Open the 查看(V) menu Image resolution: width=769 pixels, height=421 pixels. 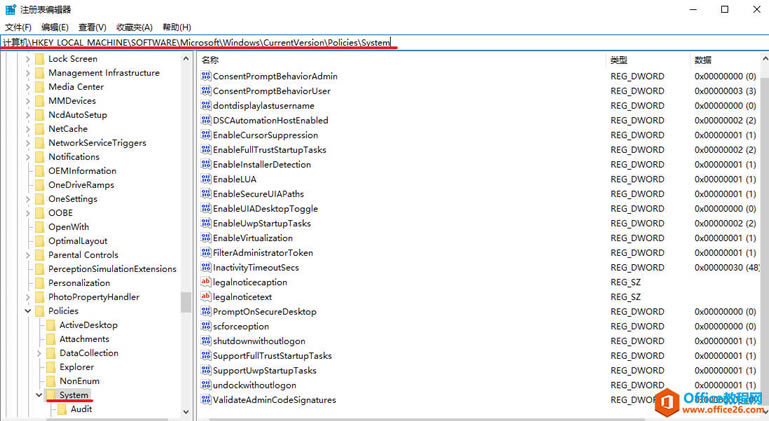[92, 27]
